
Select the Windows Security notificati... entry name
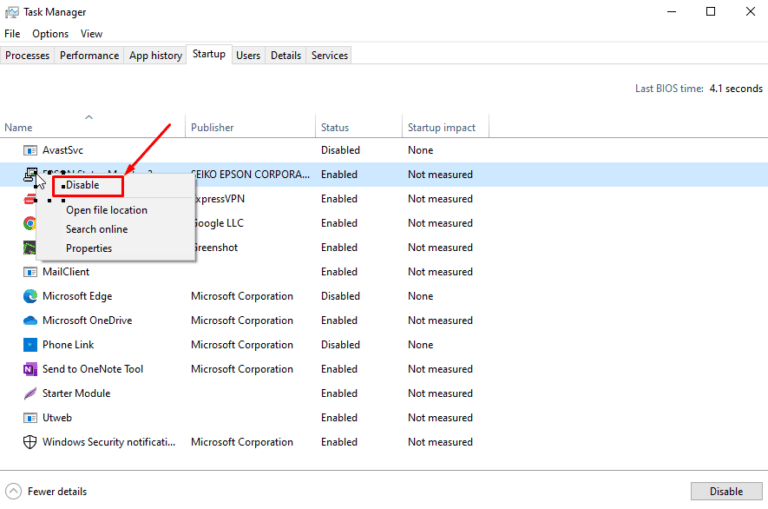coord(109,442)
